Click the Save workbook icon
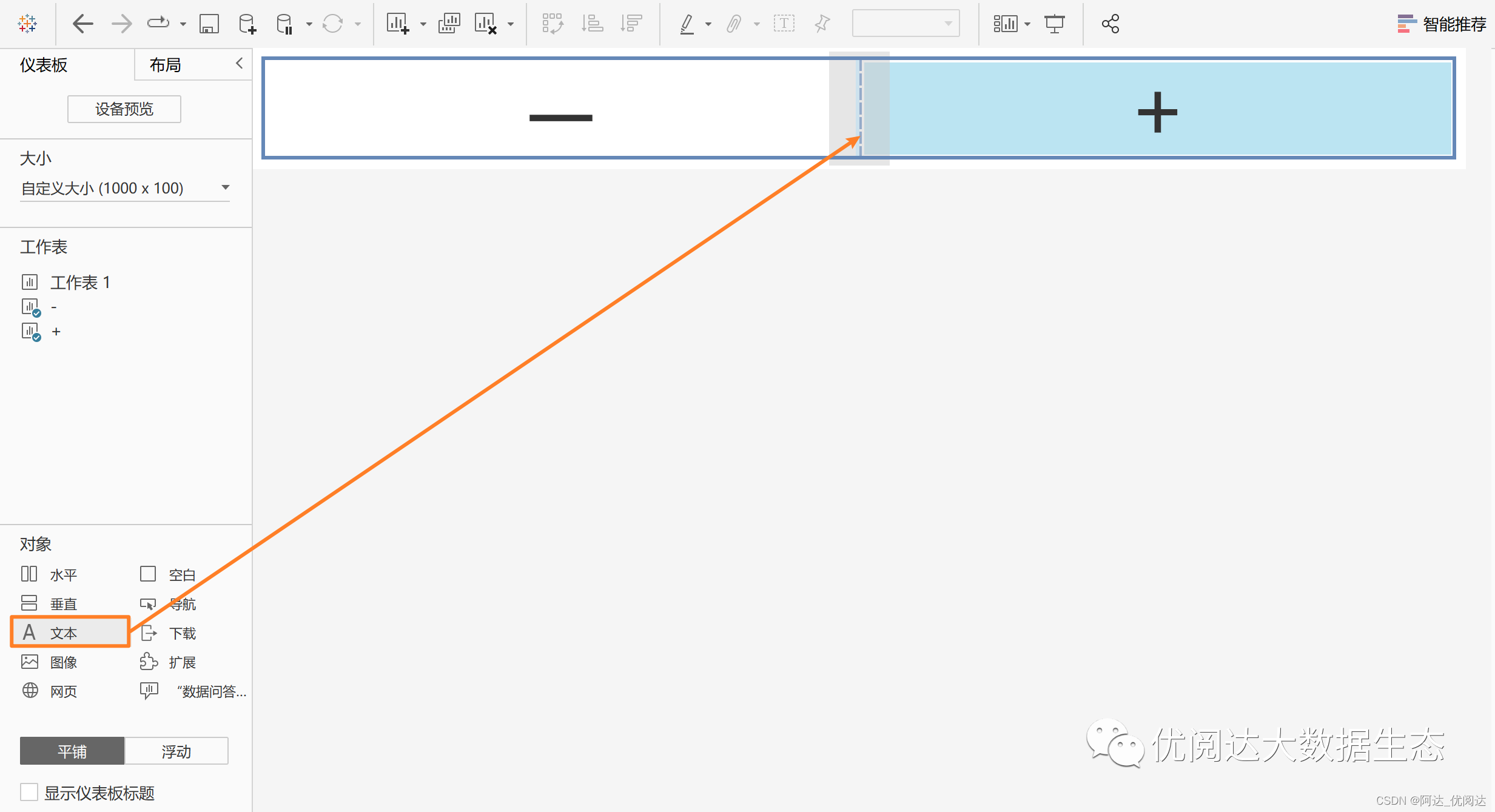The width and height of the screenshot is (1495, 812). 209,24
